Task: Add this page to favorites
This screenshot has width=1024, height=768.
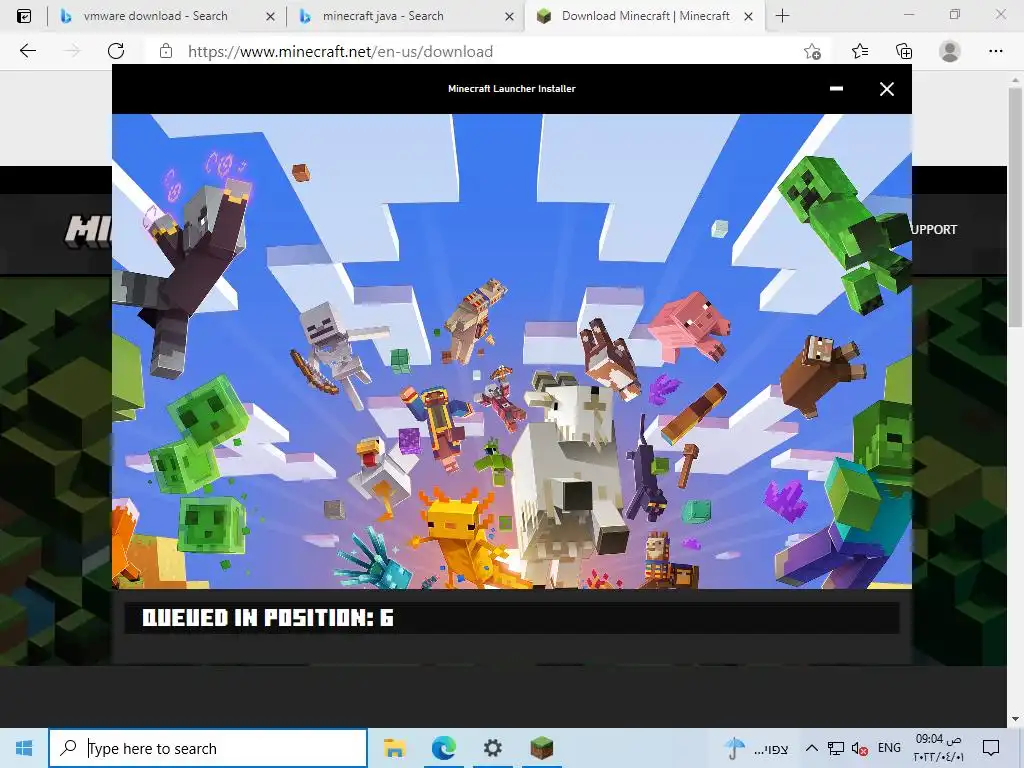Action: click(x=812, y=51)
